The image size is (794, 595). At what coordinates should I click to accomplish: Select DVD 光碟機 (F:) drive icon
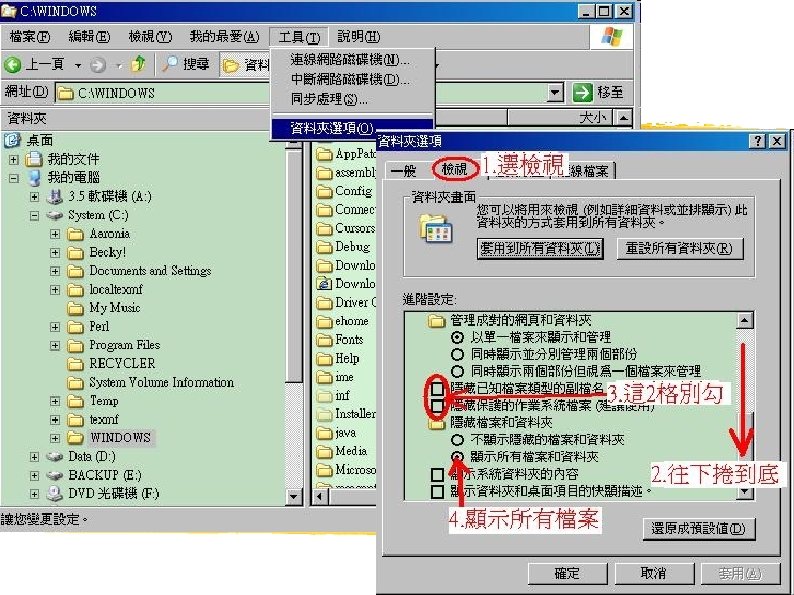coord(55,494)
